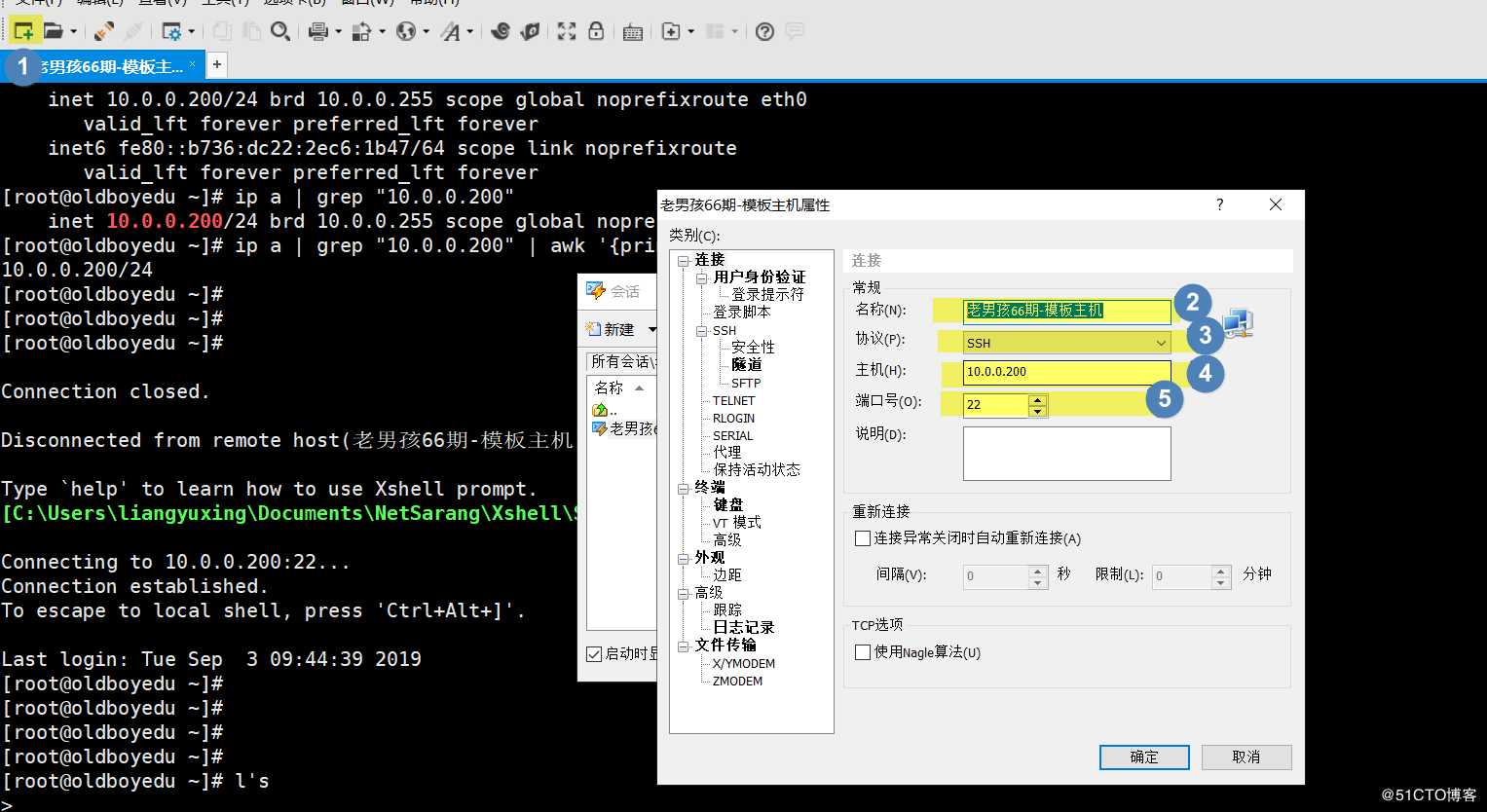The height and width of the screenshot is (812, 1487).
Task: Click the '..' up-folder entry in sessions list
Action: click(604, 410)
